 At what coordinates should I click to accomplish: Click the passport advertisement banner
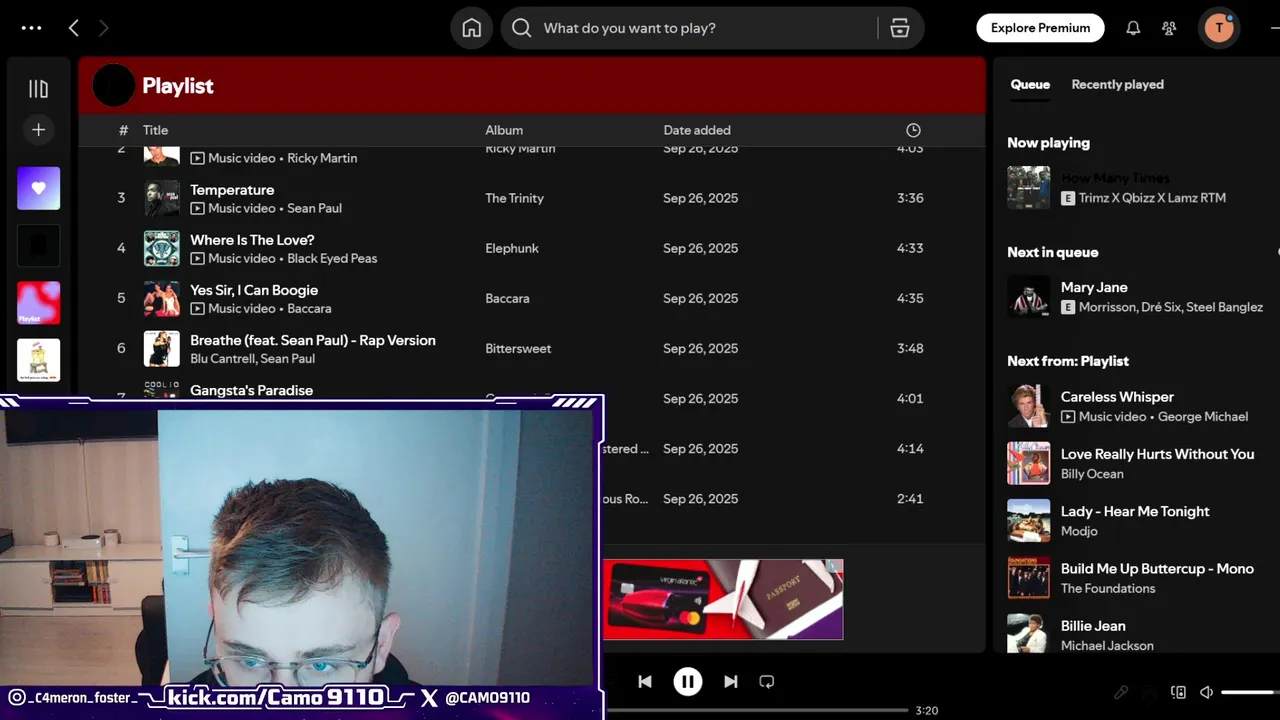723,599
